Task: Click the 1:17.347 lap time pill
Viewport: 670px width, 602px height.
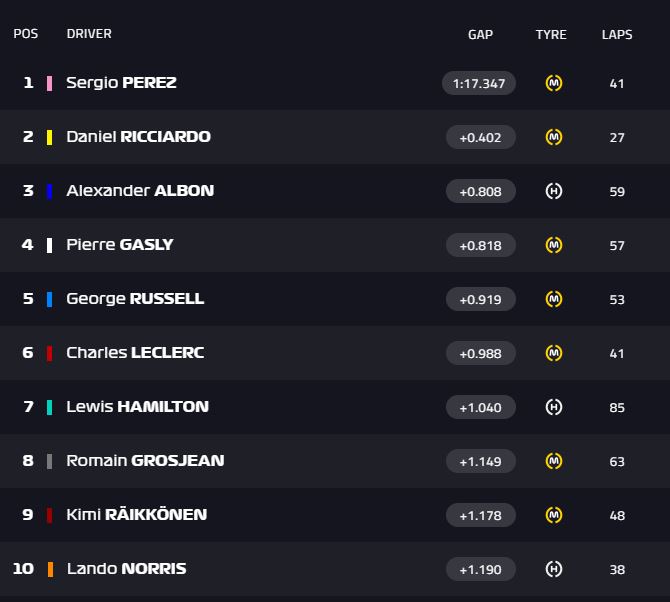Action: 479,83
